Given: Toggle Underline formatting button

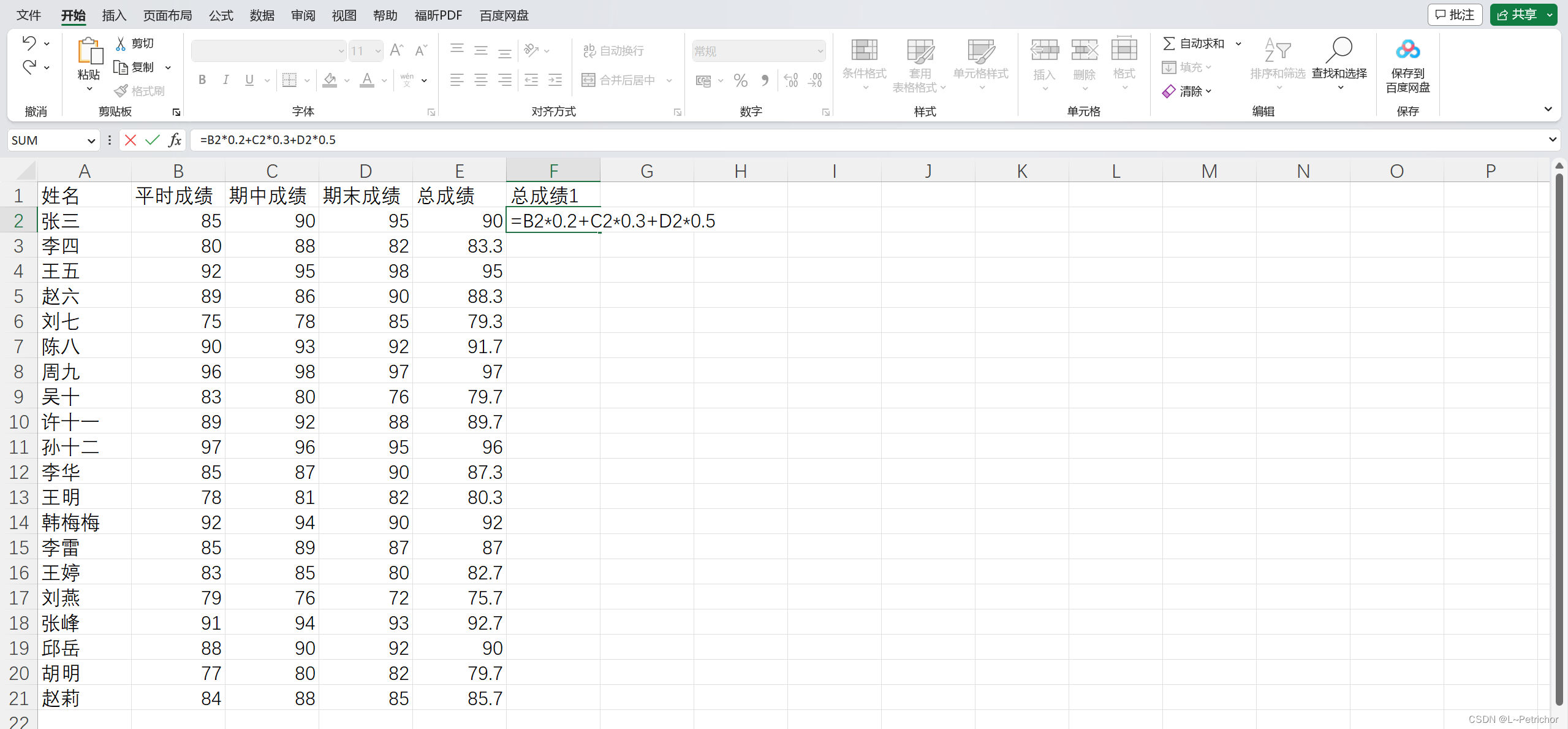Looking at the screenshot, I should point(249,80).
